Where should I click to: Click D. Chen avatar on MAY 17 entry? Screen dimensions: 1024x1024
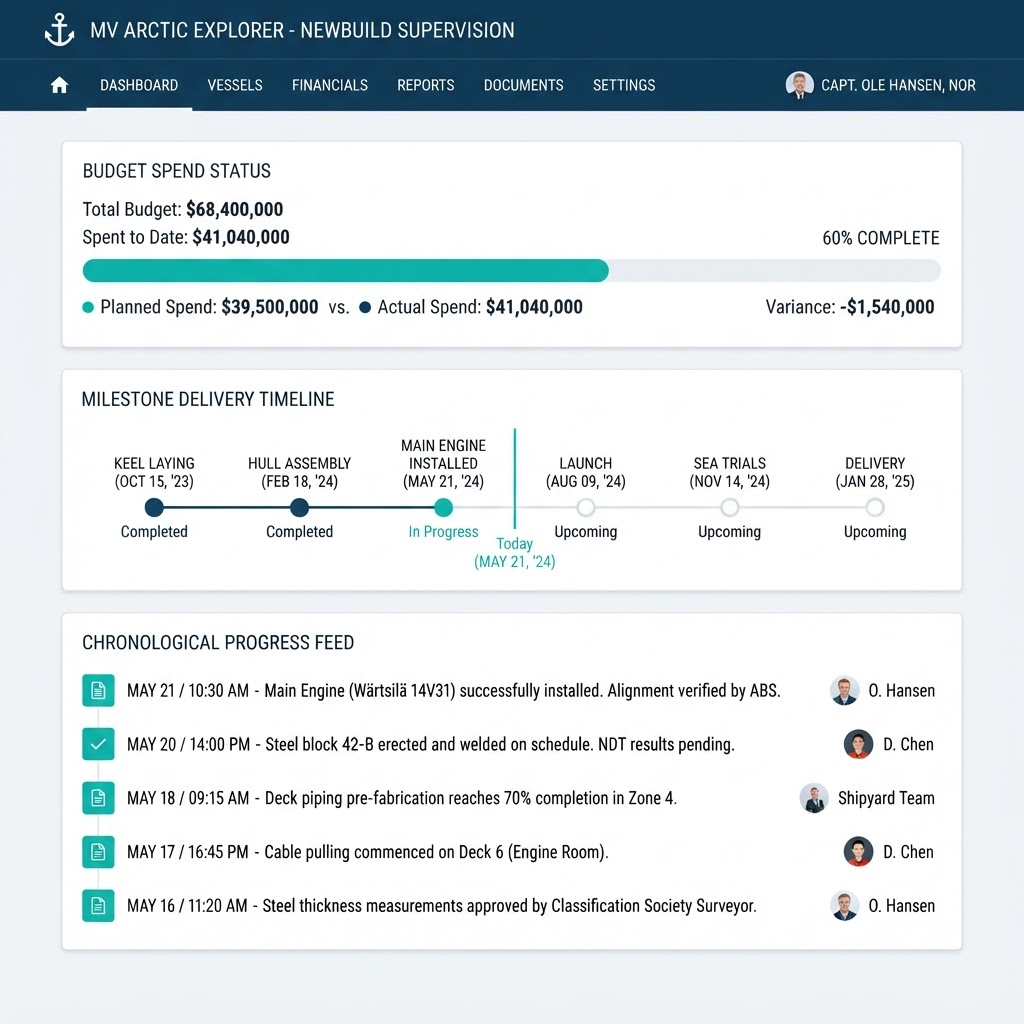tap(859, 852)
